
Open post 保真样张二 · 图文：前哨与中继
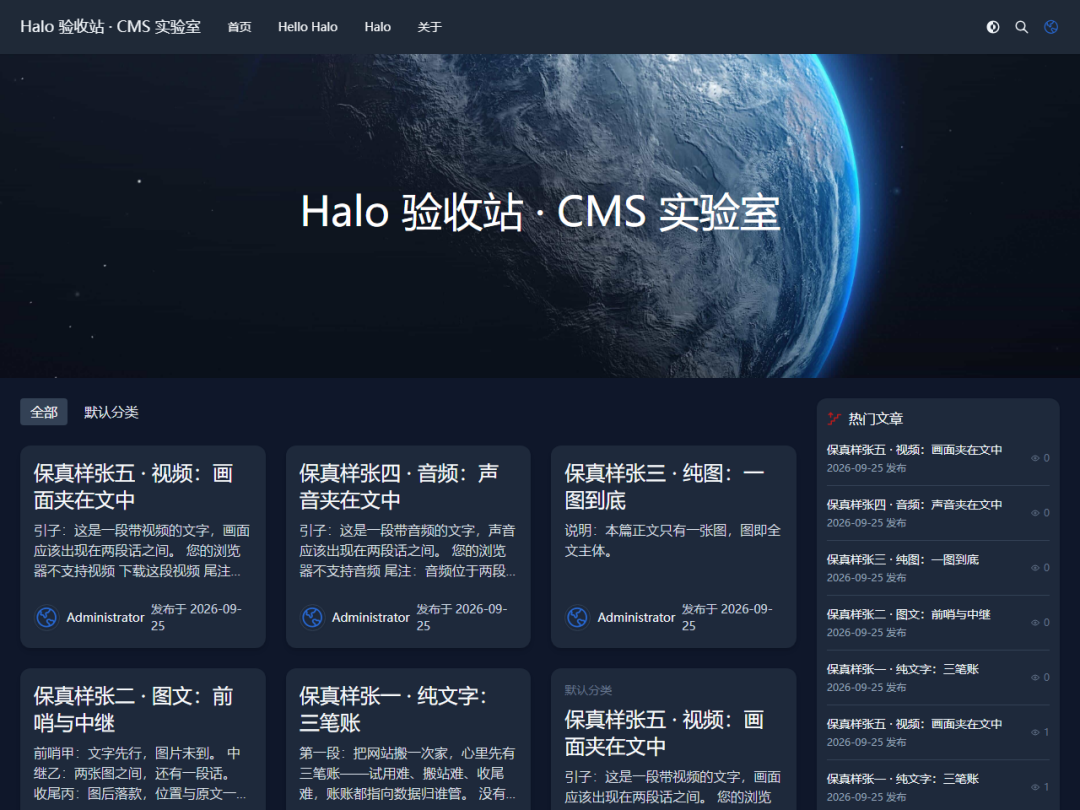[134, 709]
